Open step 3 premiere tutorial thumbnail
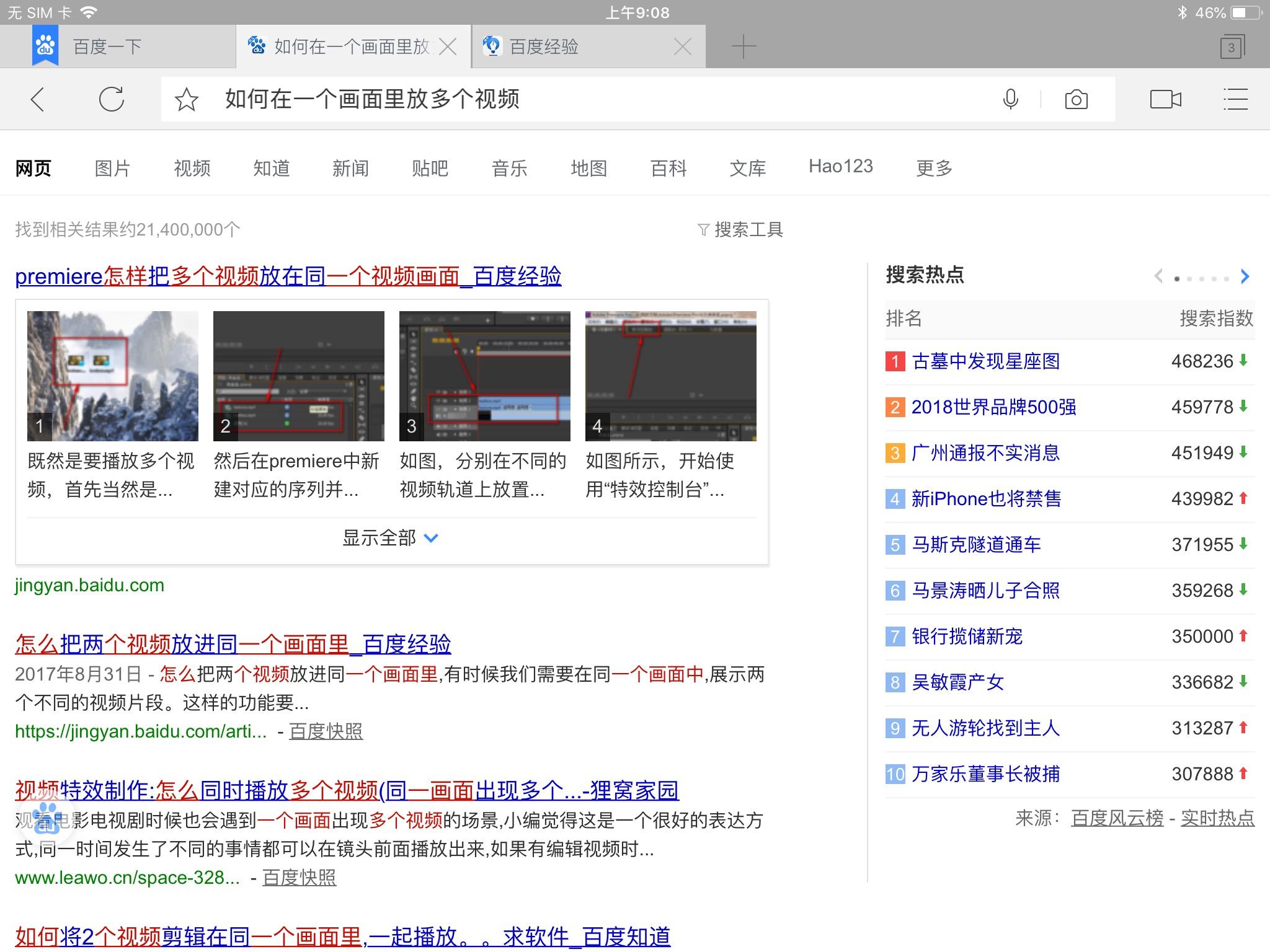 (484, 376)
